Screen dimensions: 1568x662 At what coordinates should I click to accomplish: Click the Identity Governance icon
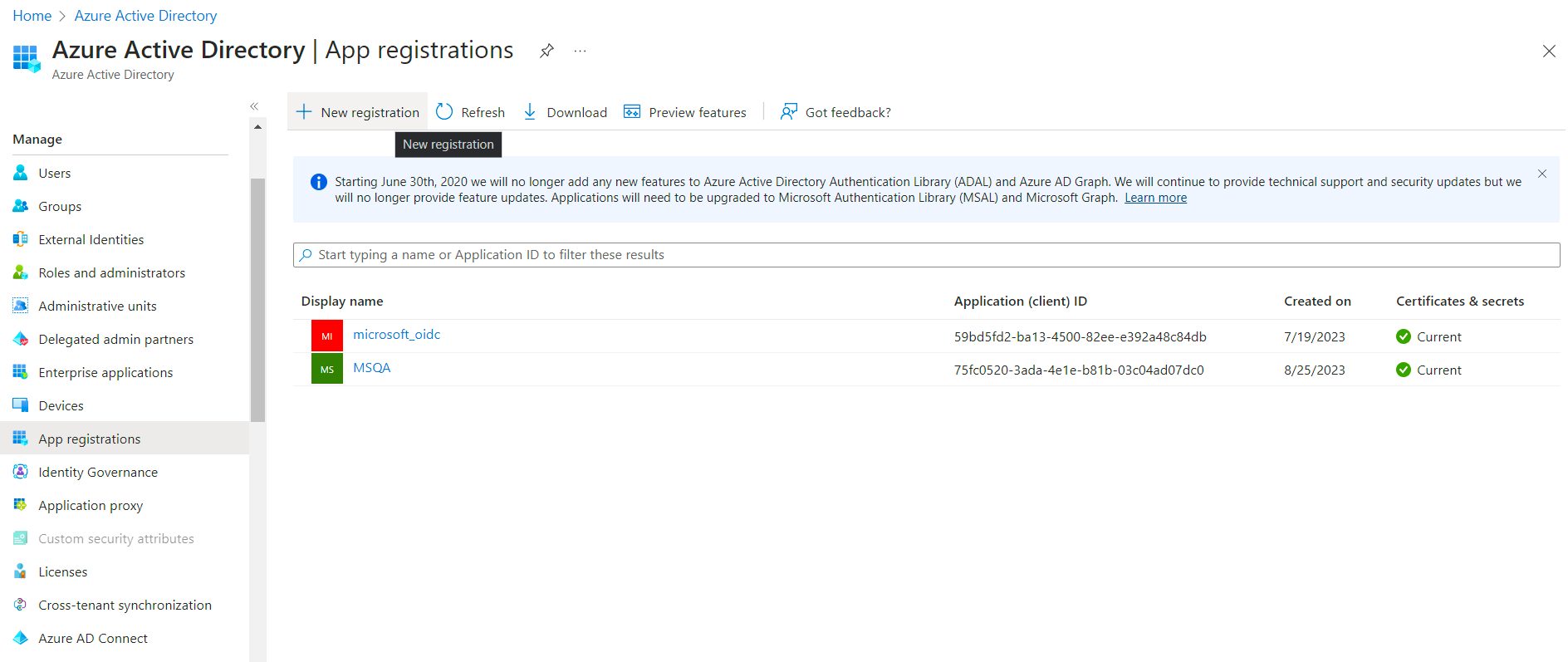point(21,472)
